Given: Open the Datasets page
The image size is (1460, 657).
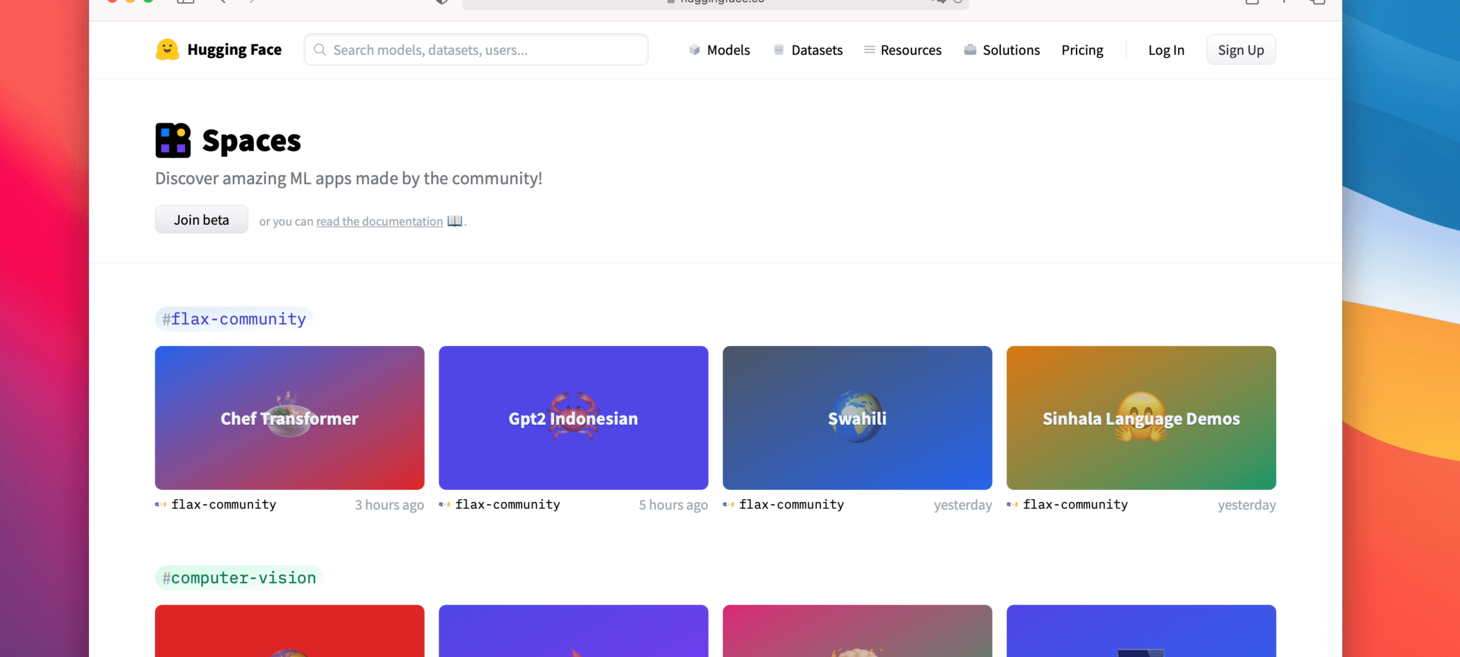Looking at the screenshot, I should [x=807, y=50].
